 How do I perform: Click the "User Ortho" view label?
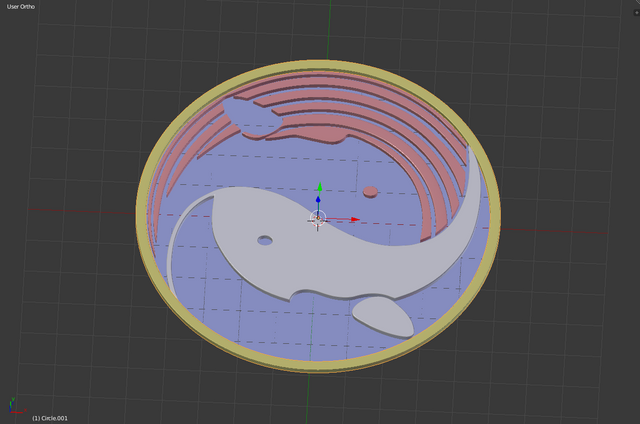pos(21,7)
